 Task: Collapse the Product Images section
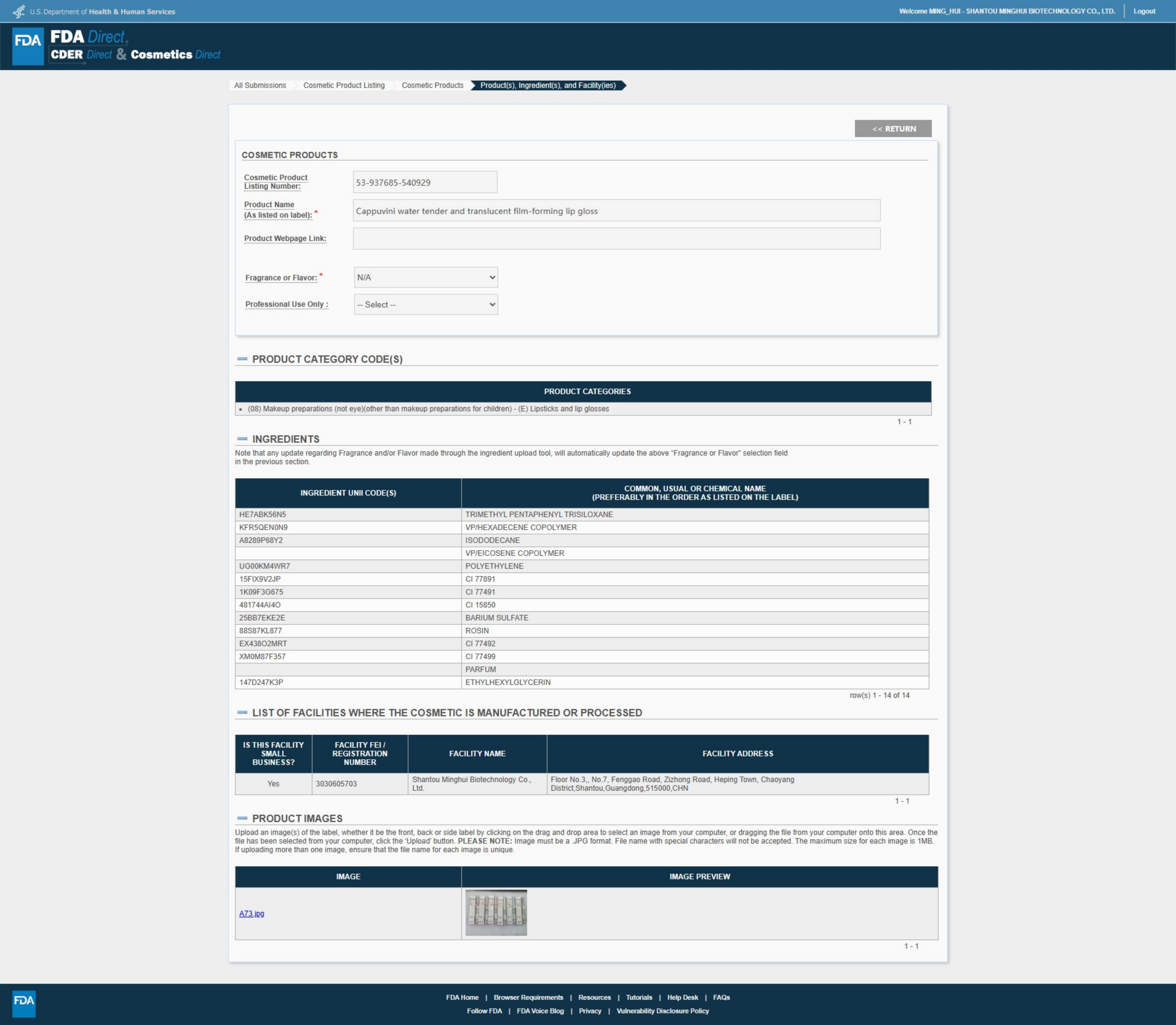click(x=242, y=818)
